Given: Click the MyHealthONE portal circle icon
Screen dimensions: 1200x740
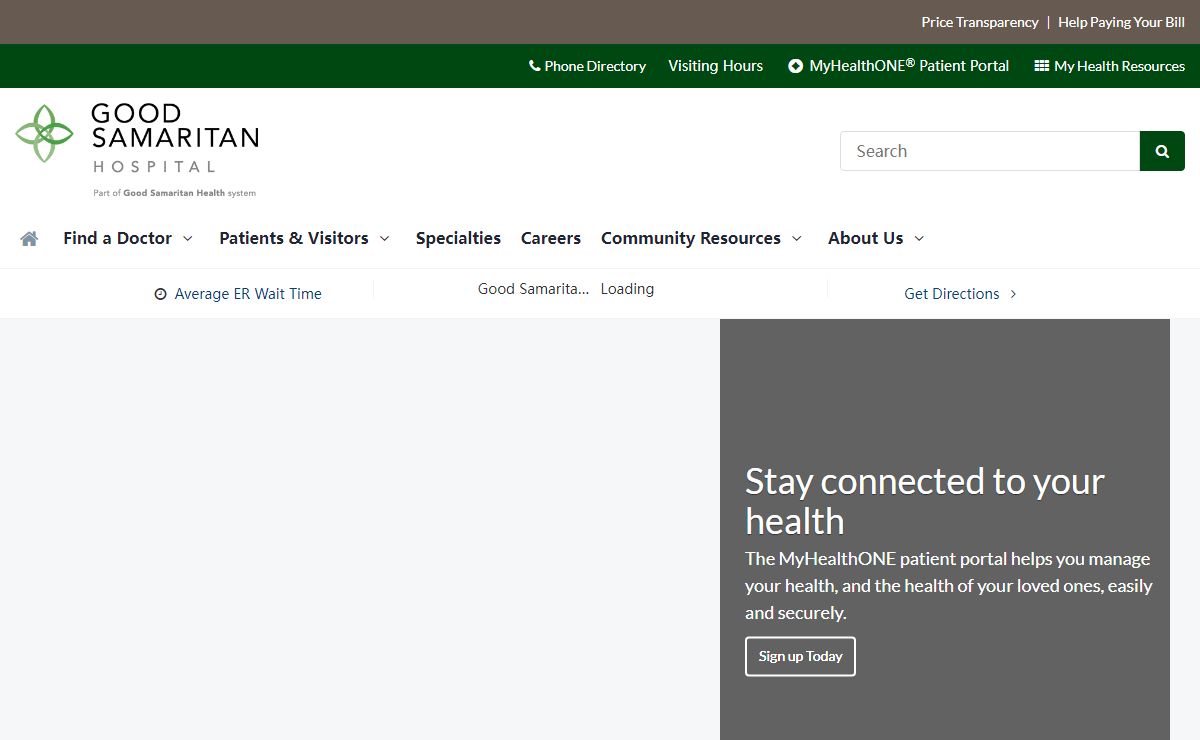Looking at the screenshot, I should coord(796,66).
